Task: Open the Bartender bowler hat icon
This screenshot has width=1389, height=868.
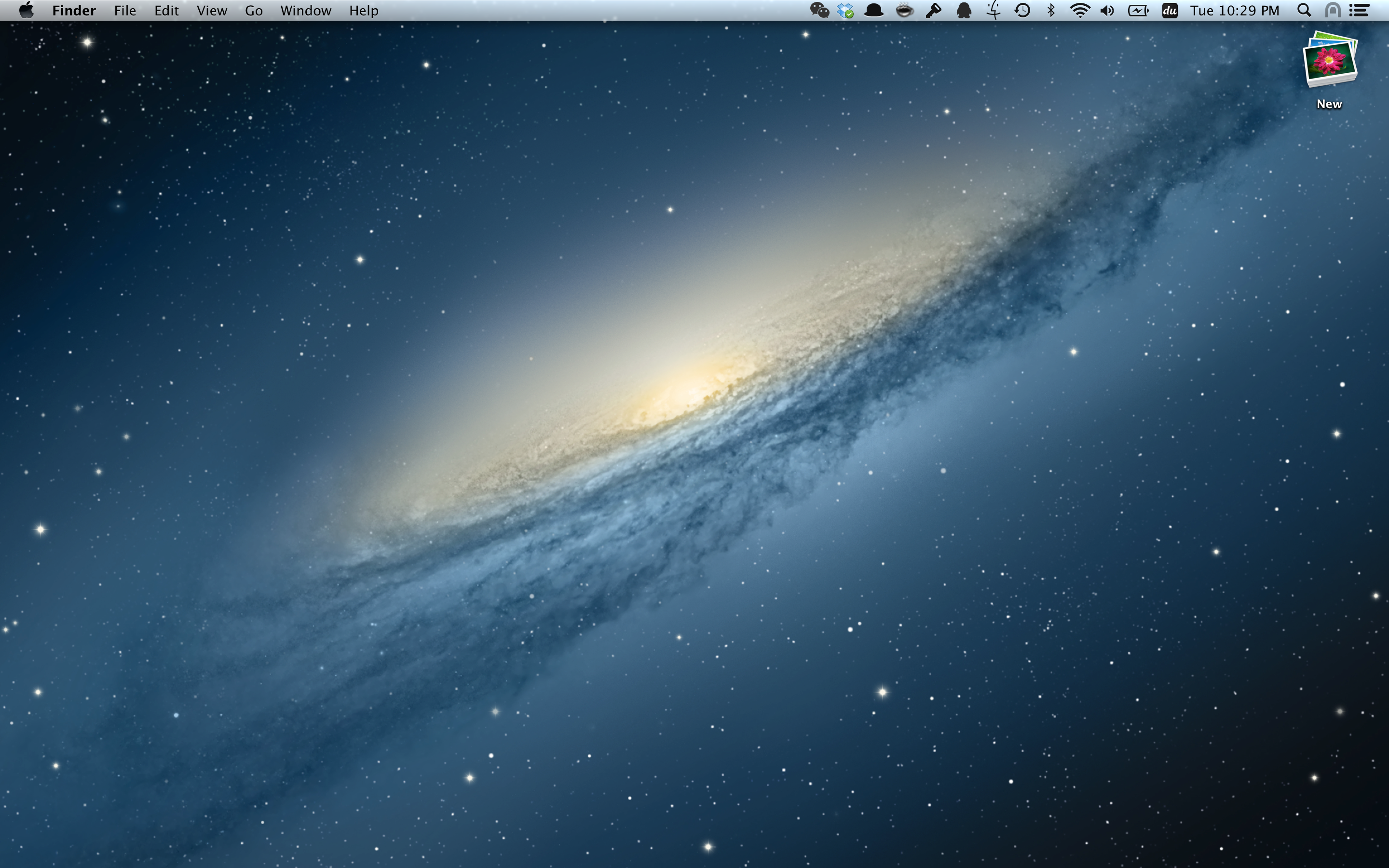Action: (x=873, y=10)
